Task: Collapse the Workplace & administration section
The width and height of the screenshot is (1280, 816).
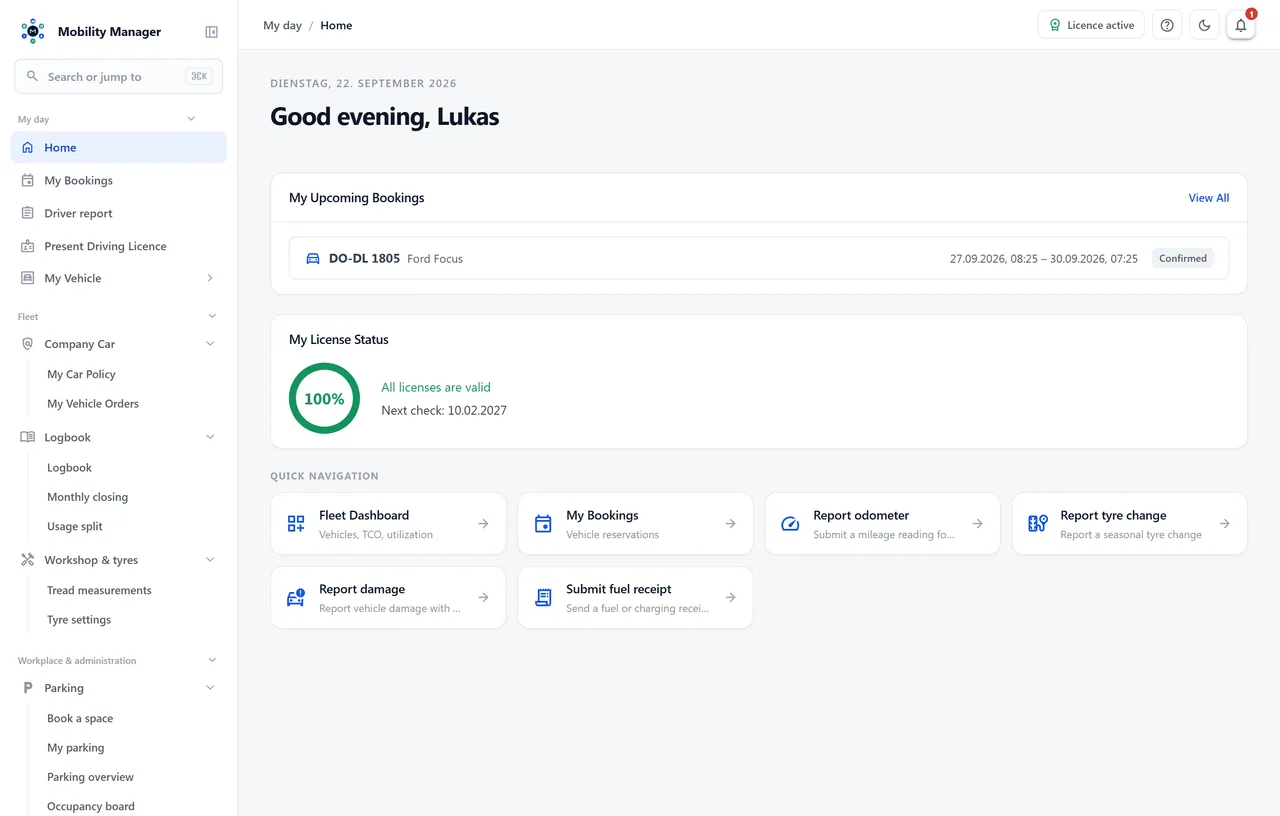Action: tap(212, 660)
